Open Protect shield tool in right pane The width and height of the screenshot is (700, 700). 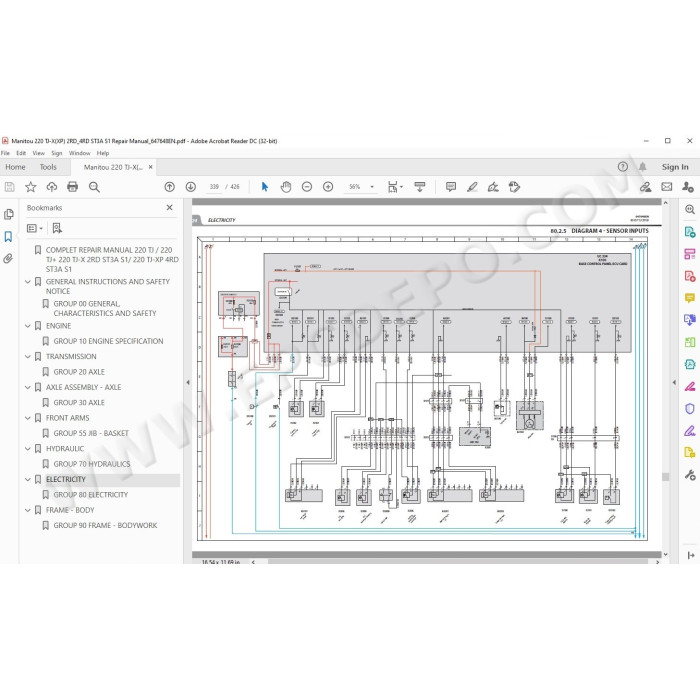pos(690,408)
